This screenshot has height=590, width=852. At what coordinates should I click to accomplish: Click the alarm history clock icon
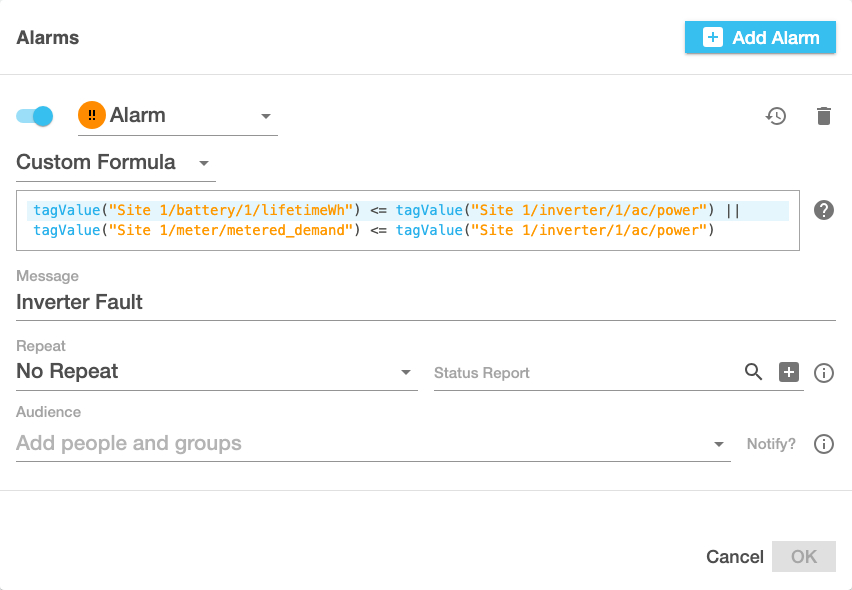776,116
